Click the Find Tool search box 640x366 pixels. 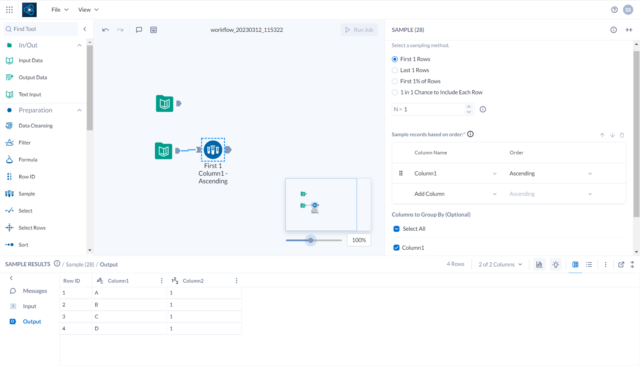[40, 29]
